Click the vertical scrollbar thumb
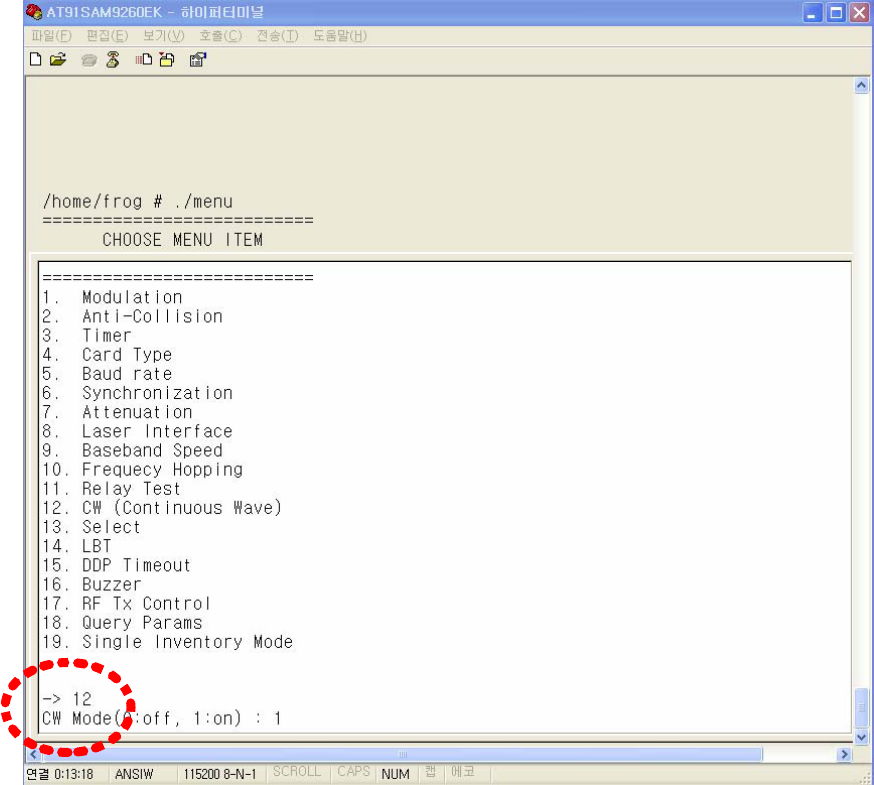874x785 pixels. 861,708
